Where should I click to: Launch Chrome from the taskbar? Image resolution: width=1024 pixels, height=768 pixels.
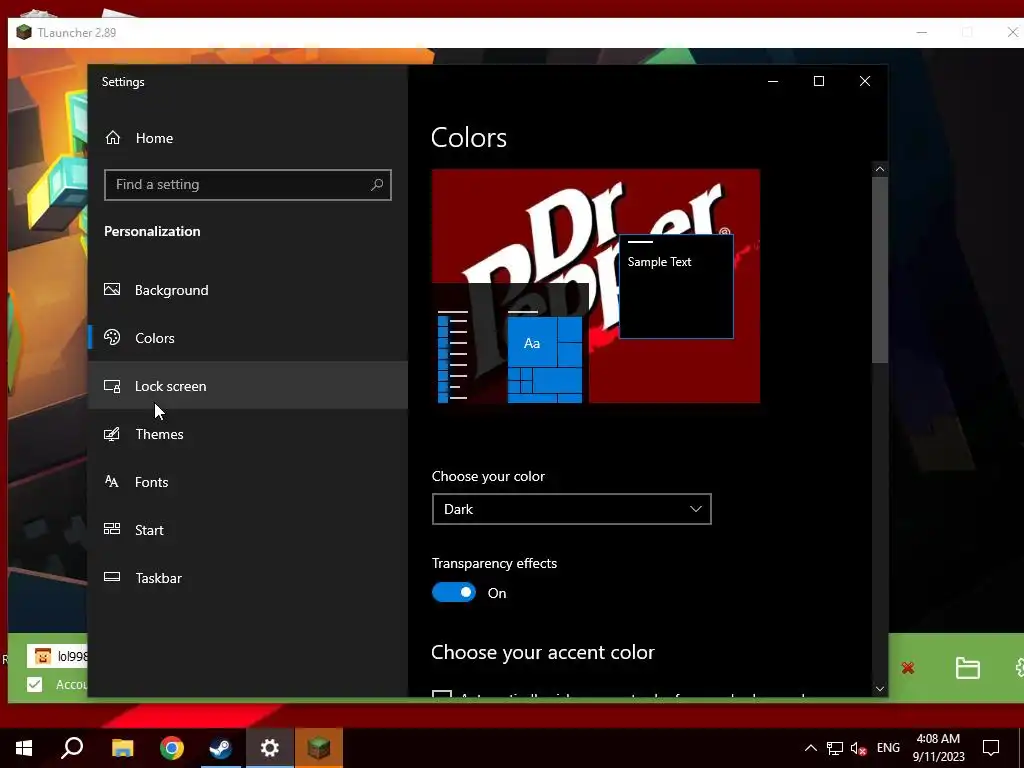pos(172,748)
